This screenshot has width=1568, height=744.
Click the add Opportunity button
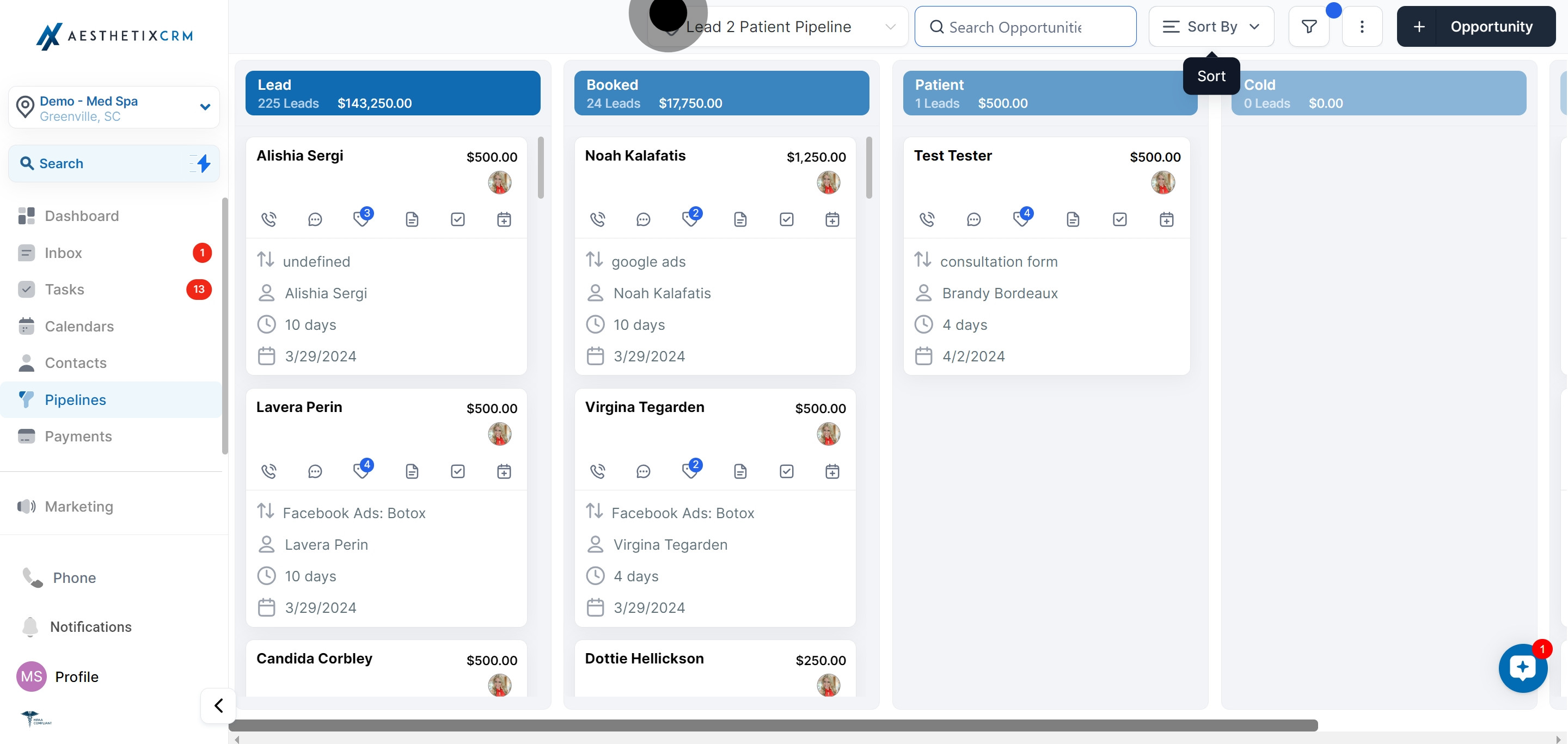[1476, 27]
